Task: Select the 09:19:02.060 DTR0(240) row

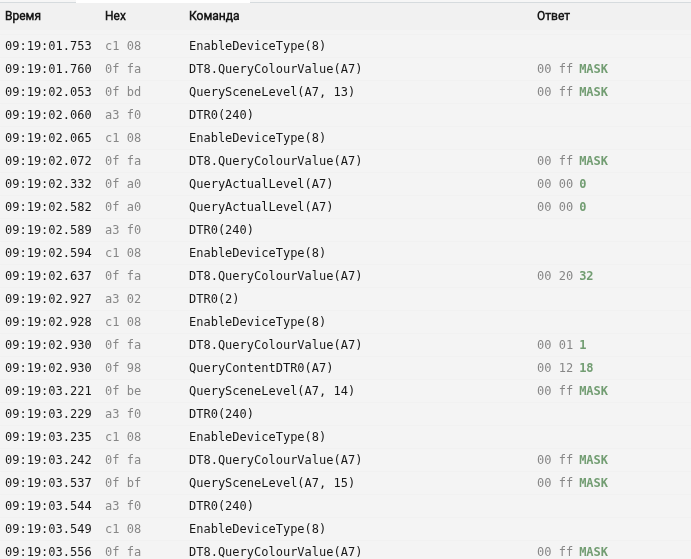Action: [346, 115]
